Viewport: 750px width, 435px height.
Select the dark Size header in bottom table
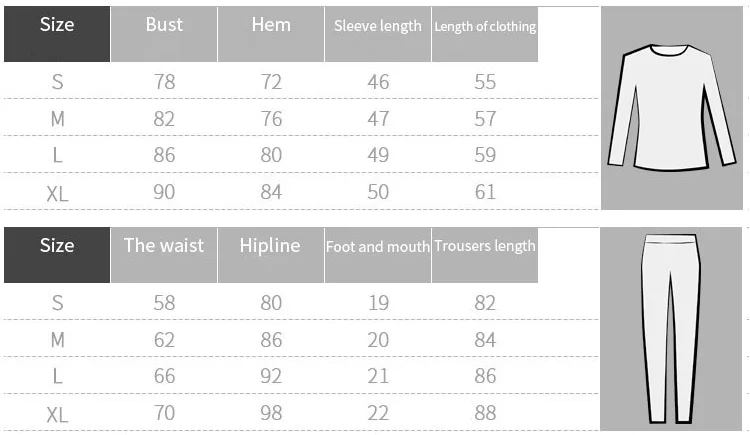(57, 255)
